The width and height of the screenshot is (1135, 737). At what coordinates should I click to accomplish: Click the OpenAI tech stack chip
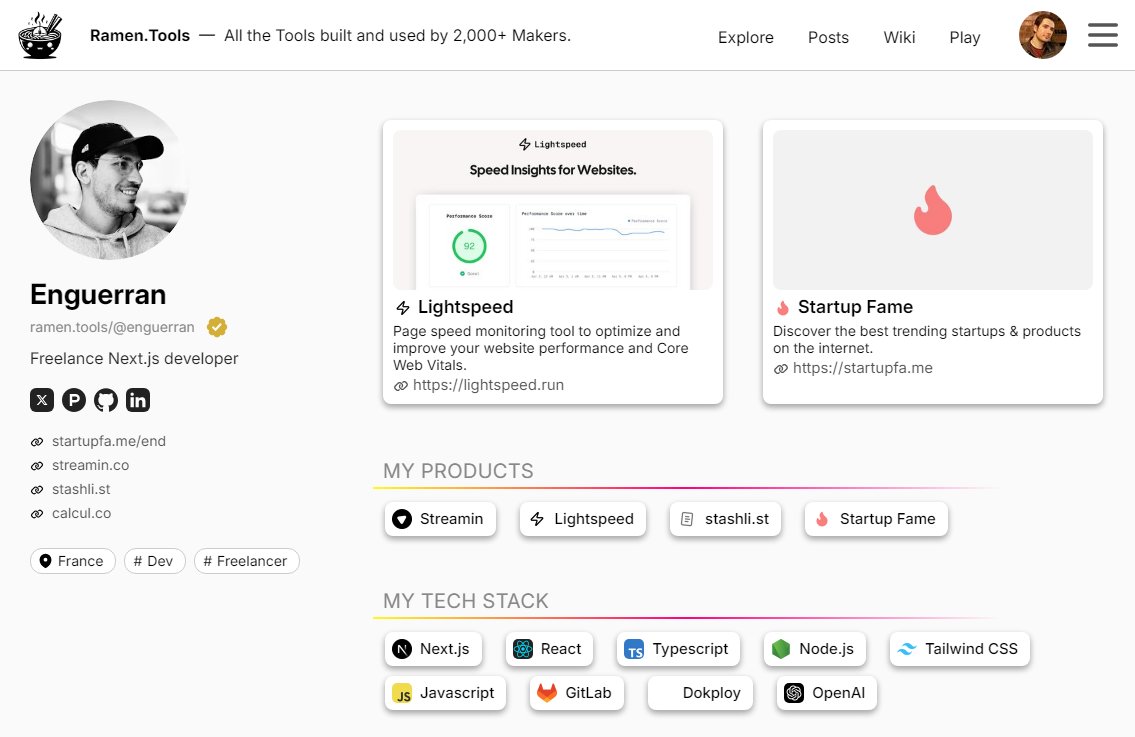click(827, 693)
